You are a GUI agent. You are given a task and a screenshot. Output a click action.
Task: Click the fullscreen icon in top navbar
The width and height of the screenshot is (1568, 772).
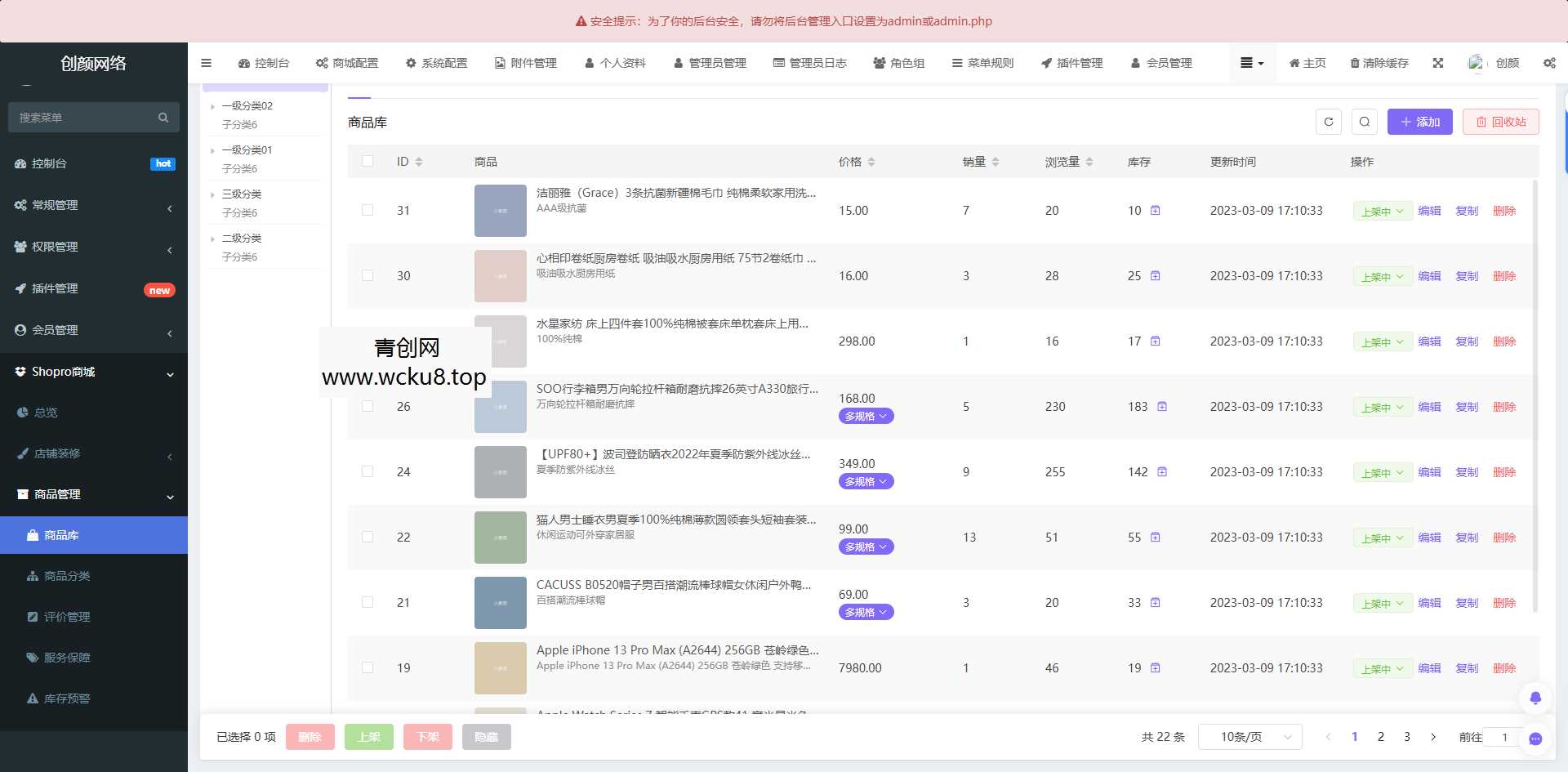pos(1437,62)
